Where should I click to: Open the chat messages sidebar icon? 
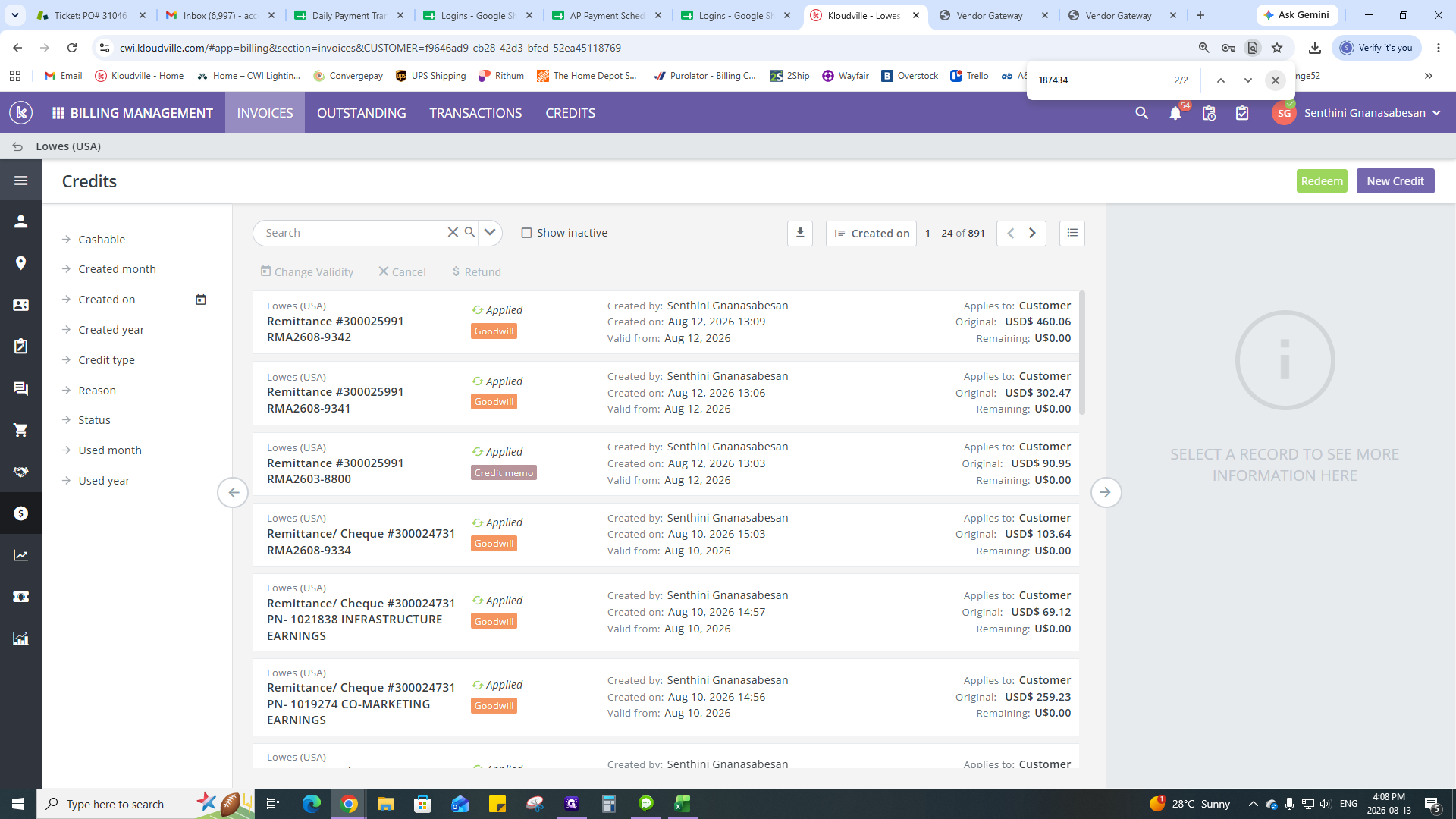20,388
